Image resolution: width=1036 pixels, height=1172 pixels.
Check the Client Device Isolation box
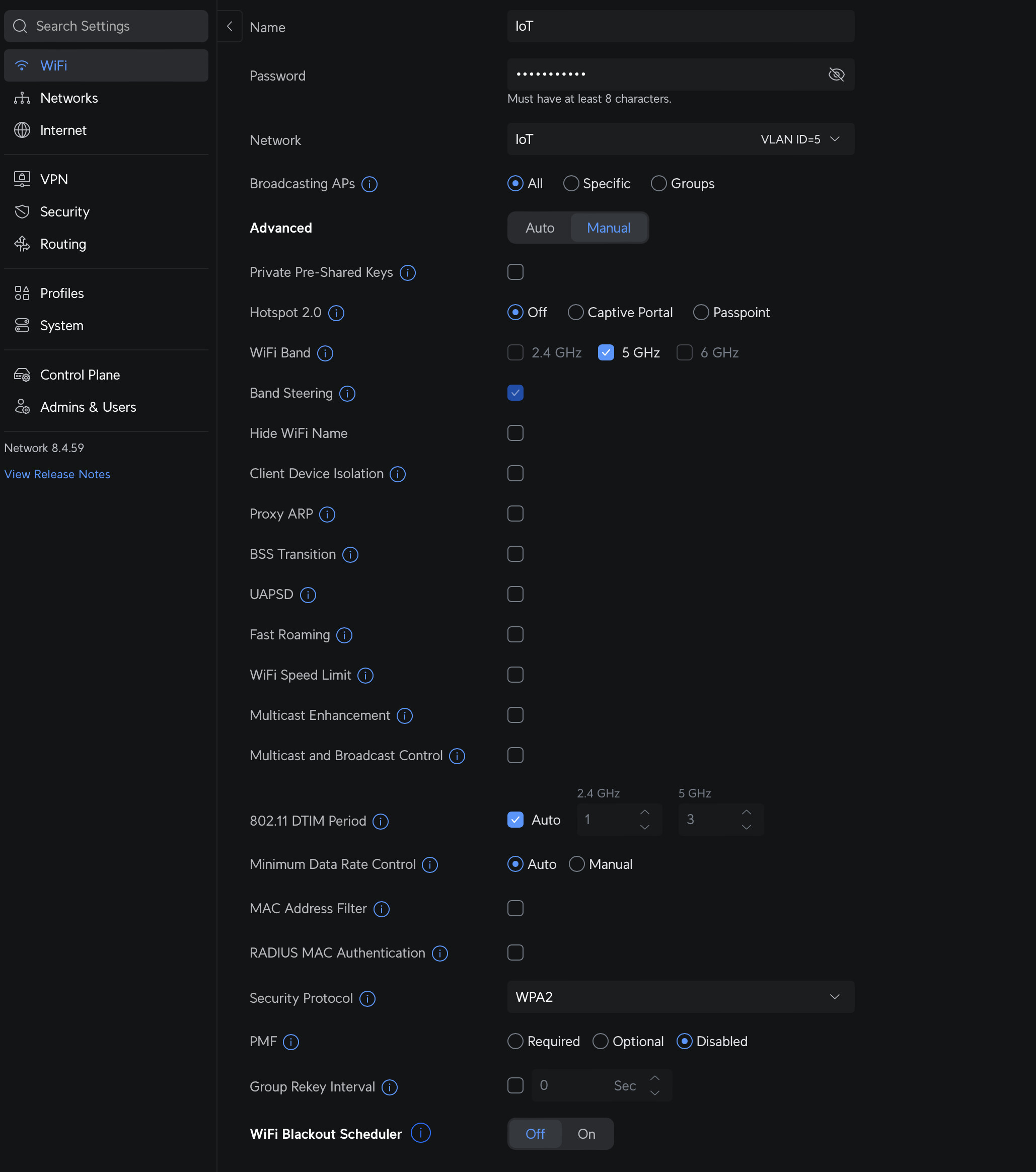coord(515,474)
